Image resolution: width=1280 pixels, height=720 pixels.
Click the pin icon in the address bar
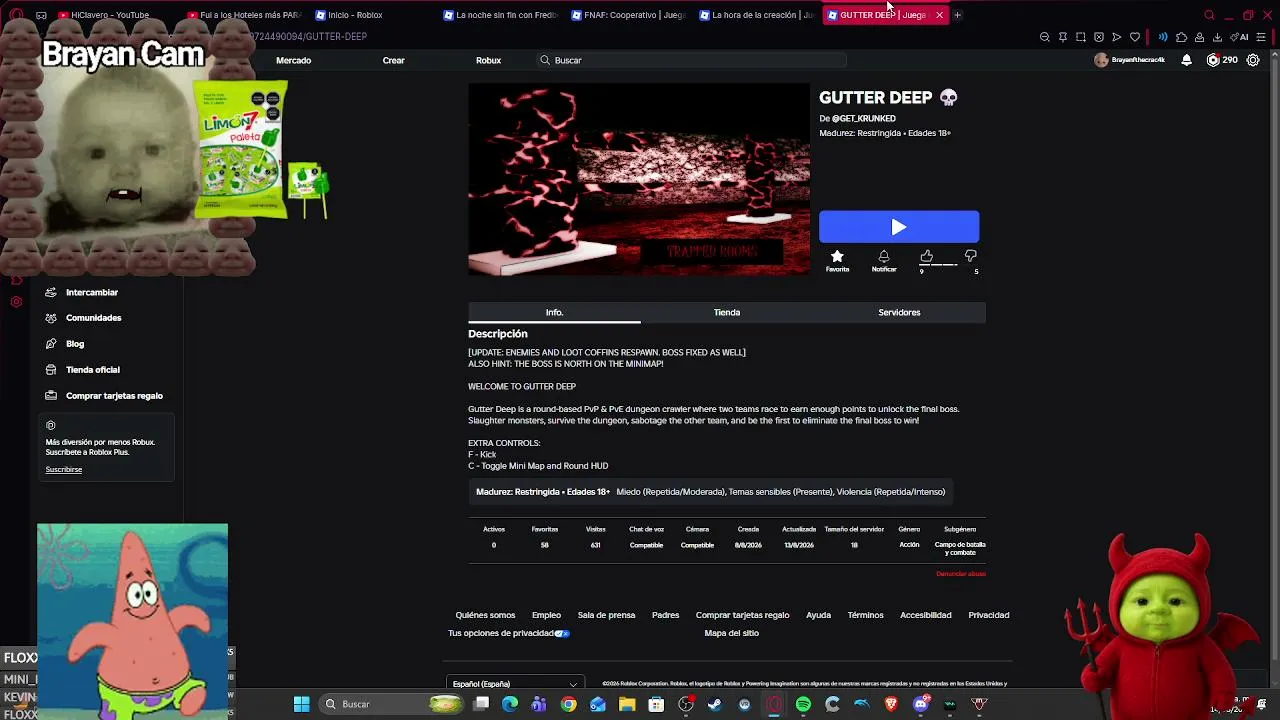pyautogui.click(x=1063, y=37)
